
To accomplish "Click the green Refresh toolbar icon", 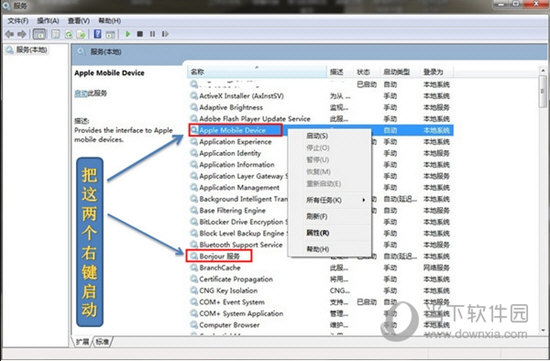I will (69, 34).
